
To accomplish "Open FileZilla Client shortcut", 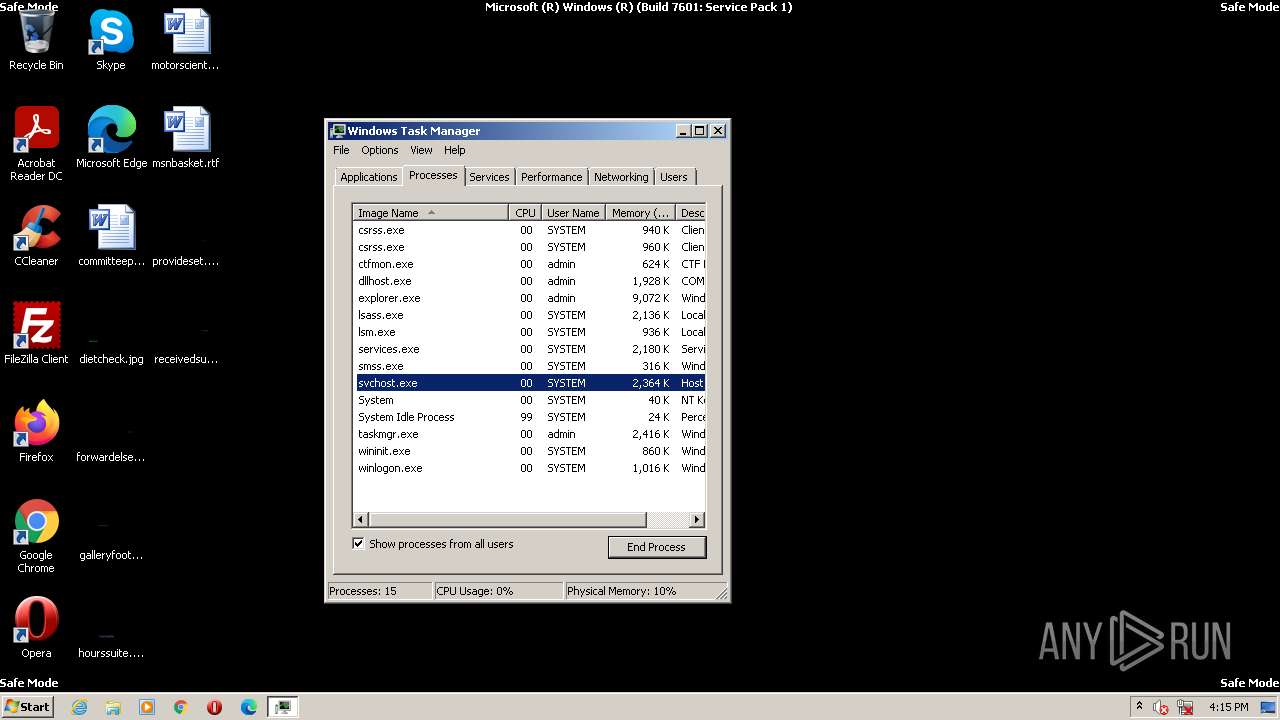I will point(36,334).
